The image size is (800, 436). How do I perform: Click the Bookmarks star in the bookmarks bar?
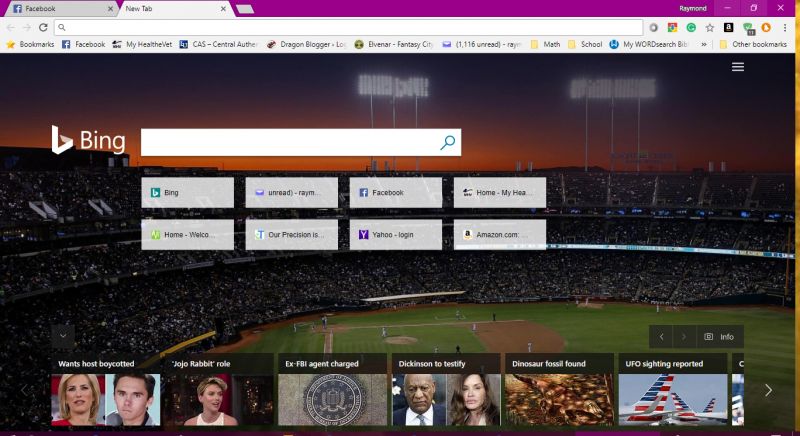(x=30, y=44)
